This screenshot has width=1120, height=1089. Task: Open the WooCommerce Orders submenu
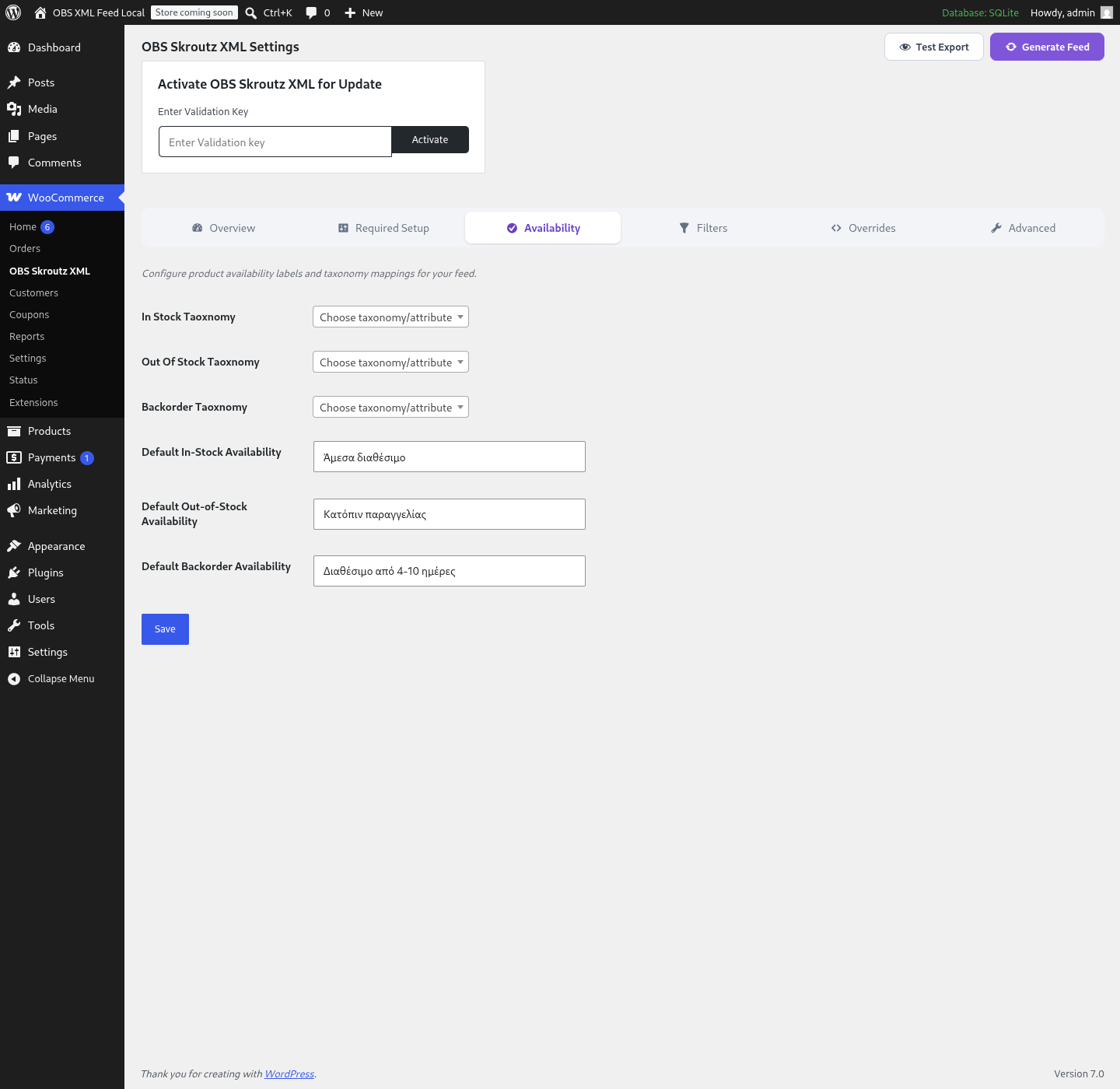pyautogui.click(x=25, y=248)
